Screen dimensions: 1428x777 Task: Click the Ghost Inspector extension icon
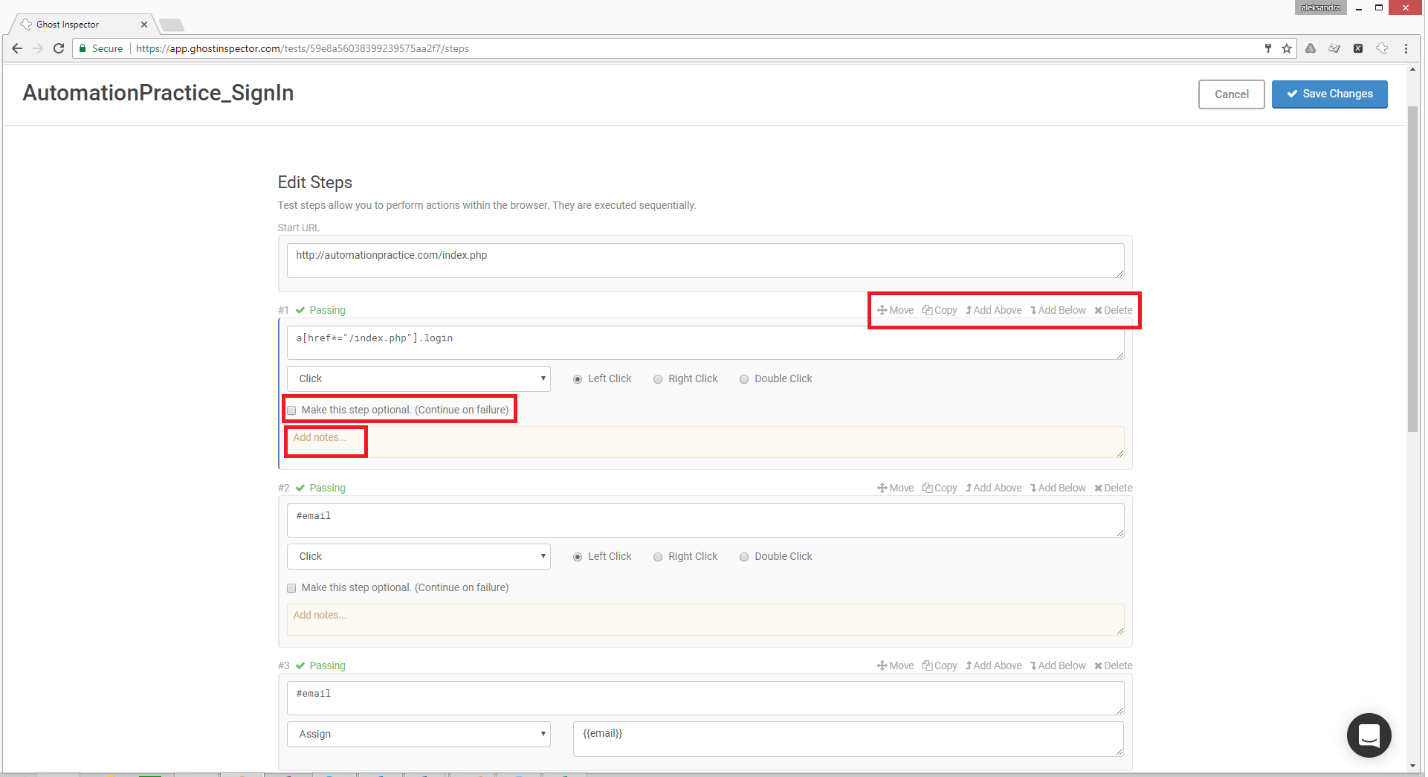point(1383,48)
